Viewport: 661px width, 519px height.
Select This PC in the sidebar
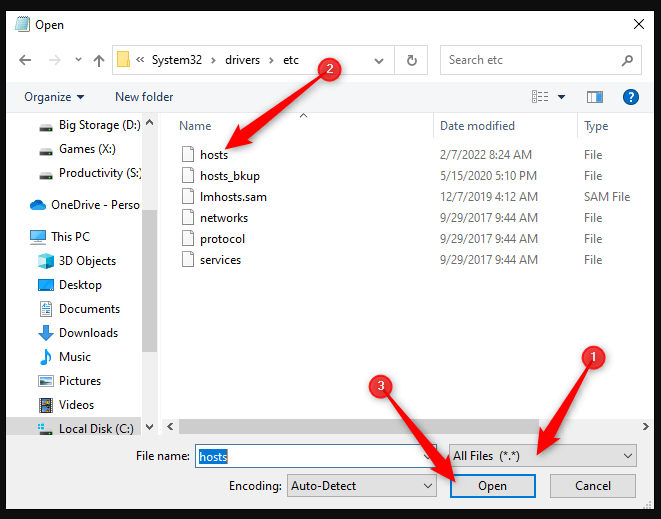pyautogui.click(x=60, y=237)
